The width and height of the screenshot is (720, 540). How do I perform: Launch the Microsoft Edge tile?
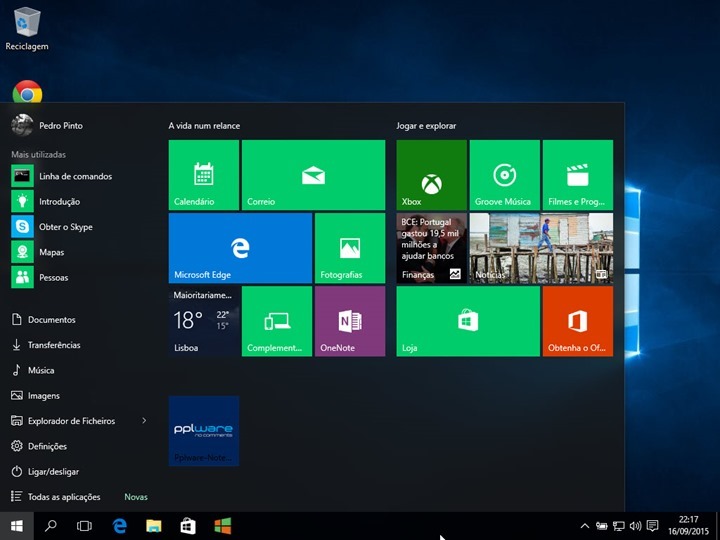(x=240, y=248)
